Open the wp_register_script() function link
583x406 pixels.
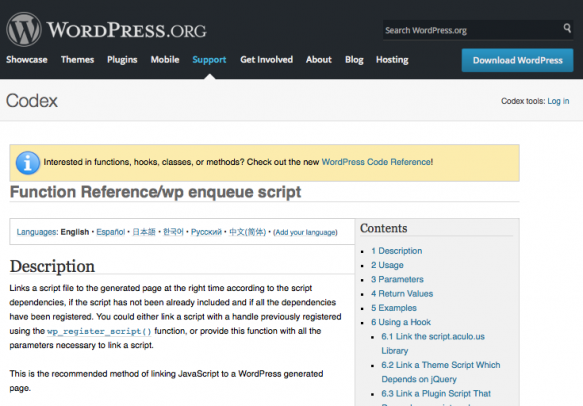click(x=99, y=331)
